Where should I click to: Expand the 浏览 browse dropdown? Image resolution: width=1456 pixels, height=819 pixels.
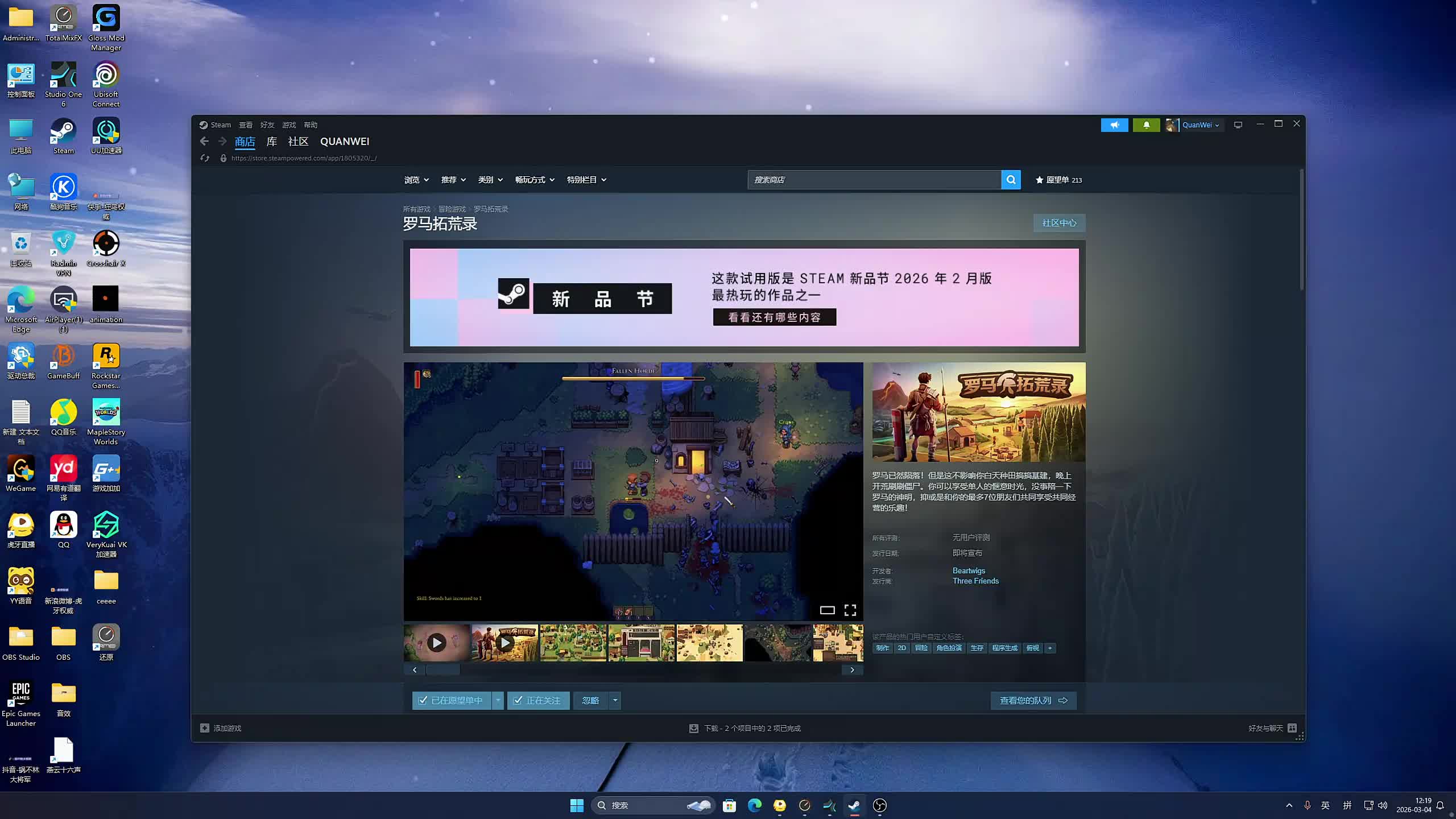pos(416,180)
